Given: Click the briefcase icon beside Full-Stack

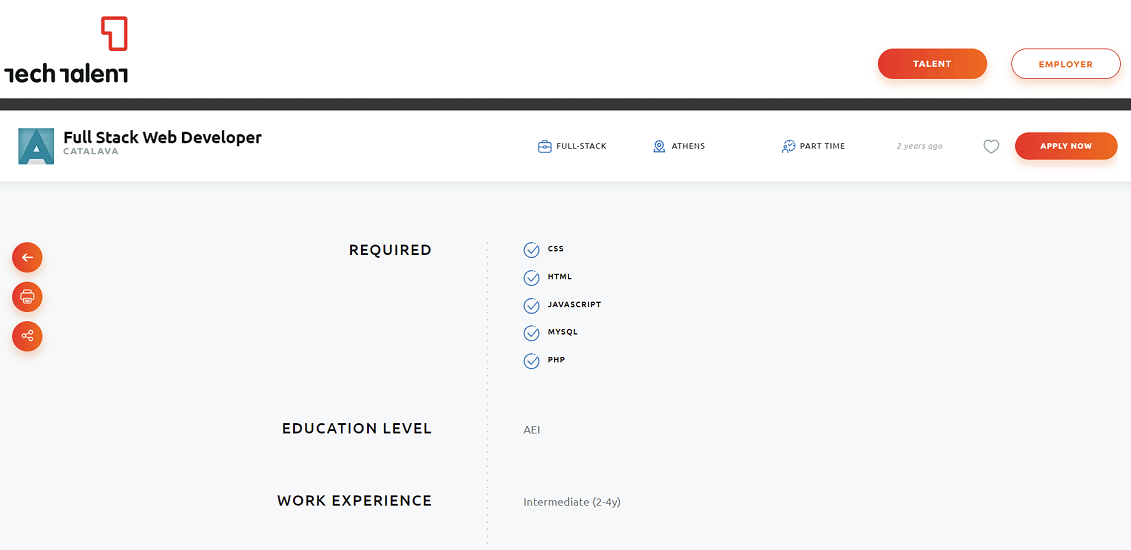Looking at the screenshot, I should click(545, 146).
